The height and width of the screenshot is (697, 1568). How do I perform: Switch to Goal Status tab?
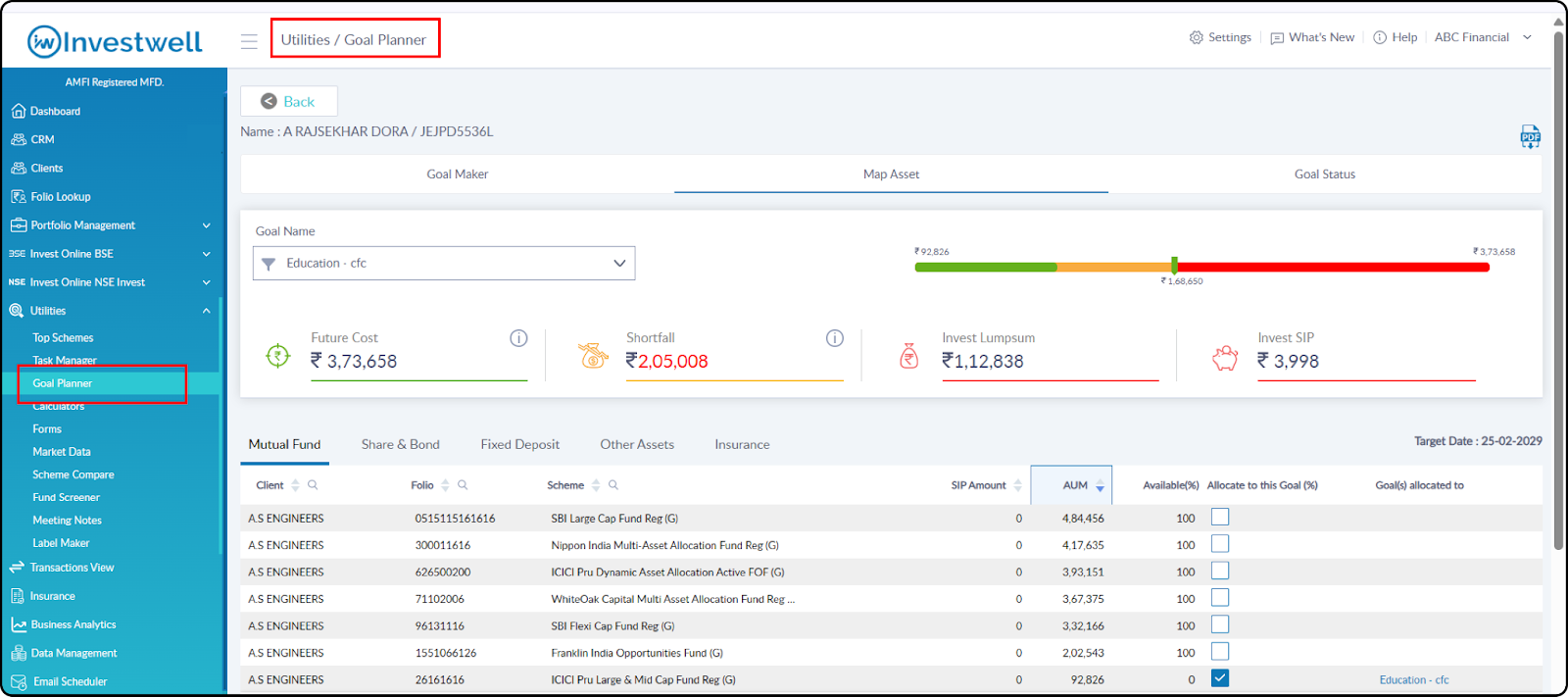pos(1325,174)
